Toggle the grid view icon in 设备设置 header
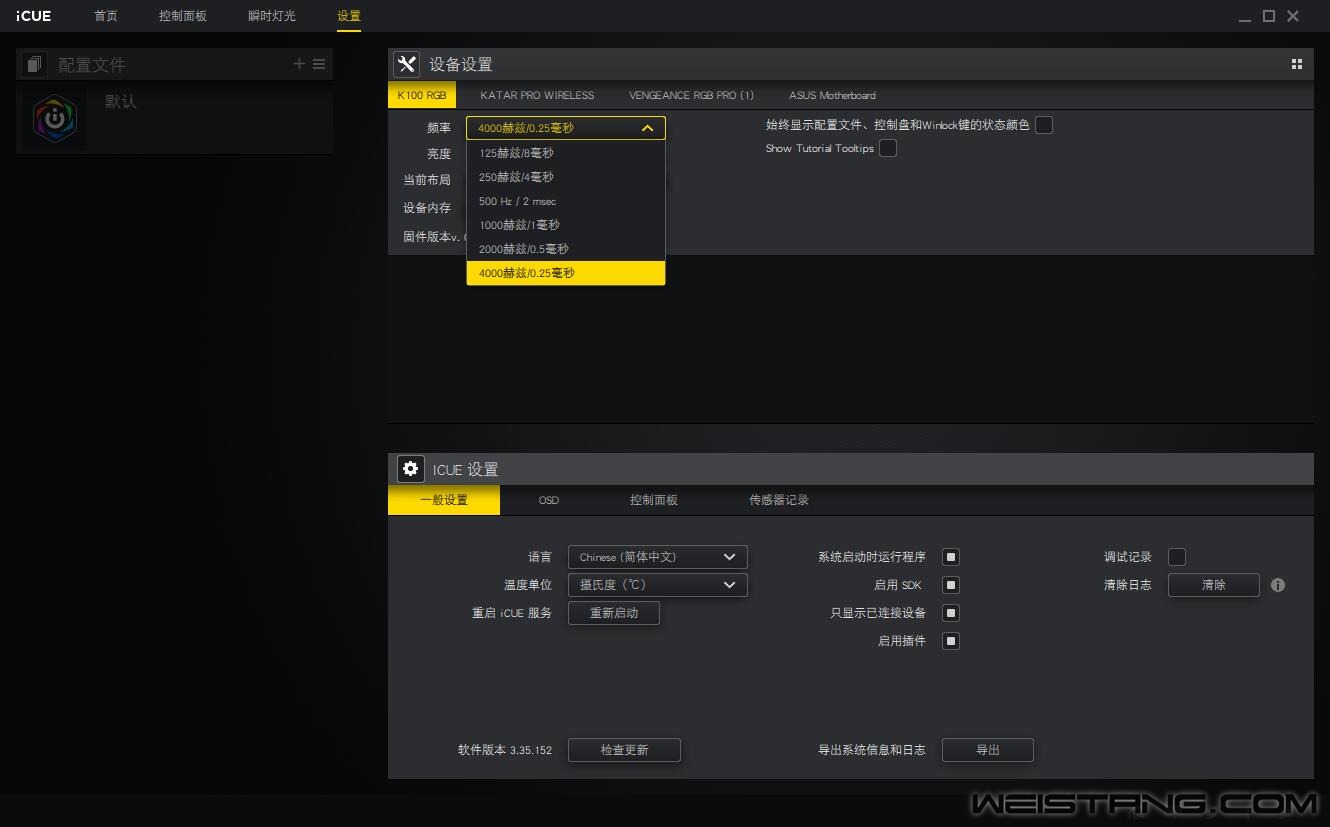The image size is (1330, 827). coord(1297,64)
